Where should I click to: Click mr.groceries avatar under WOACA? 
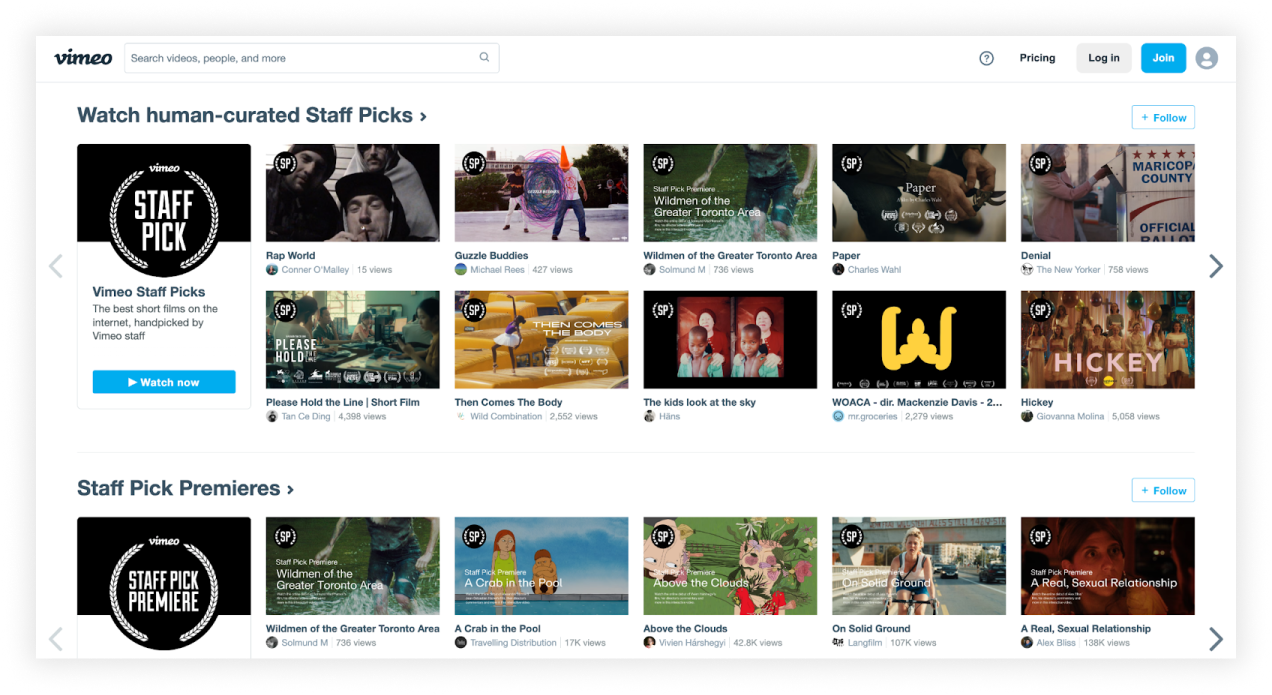coord(837,416)
